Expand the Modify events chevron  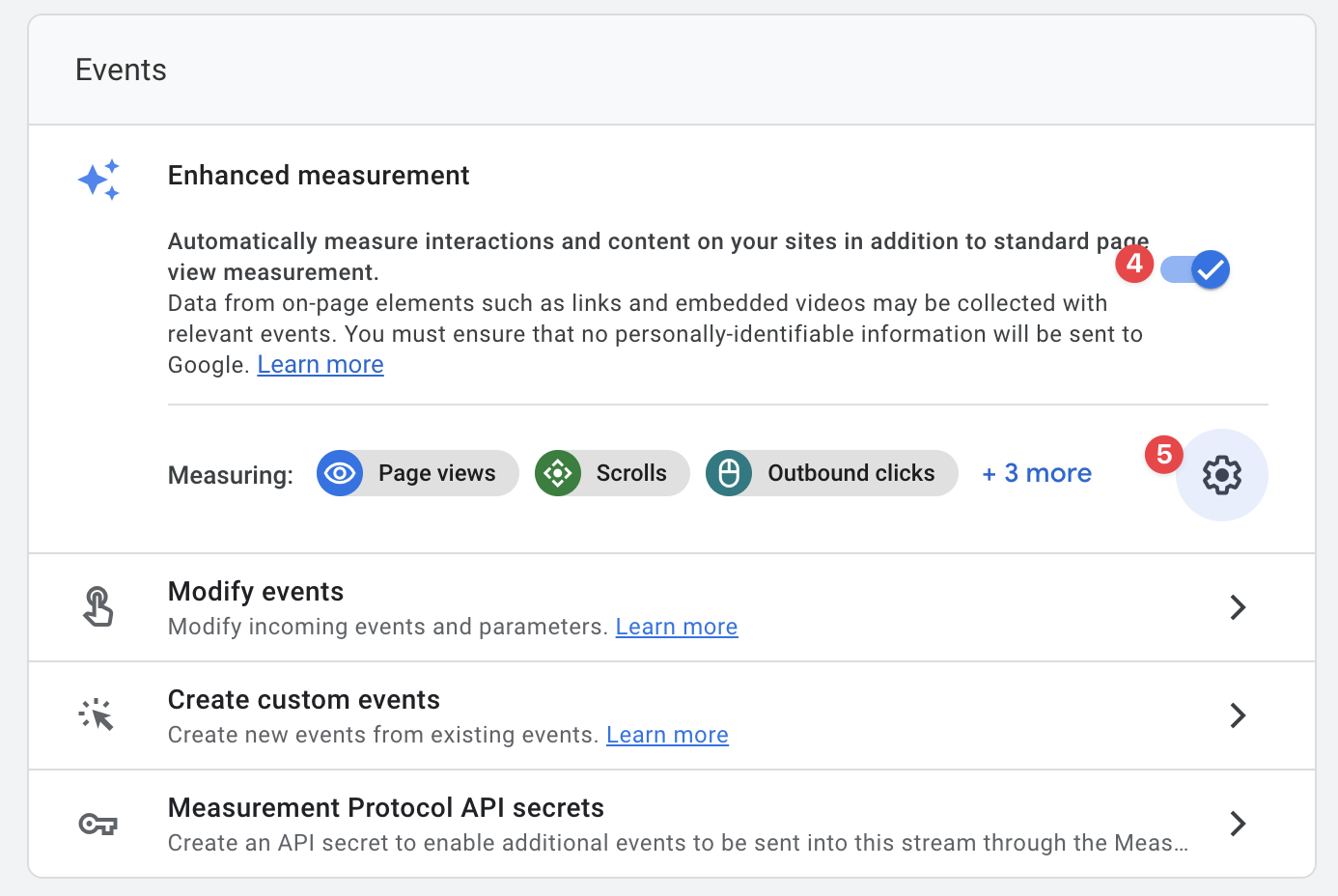[x=1238, y=607]
